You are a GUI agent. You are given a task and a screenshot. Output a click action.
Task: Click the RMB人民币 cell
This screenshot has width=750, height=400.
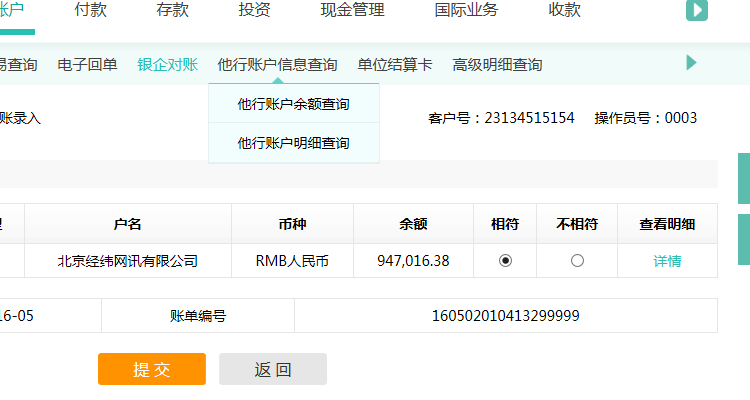point(292,261)
